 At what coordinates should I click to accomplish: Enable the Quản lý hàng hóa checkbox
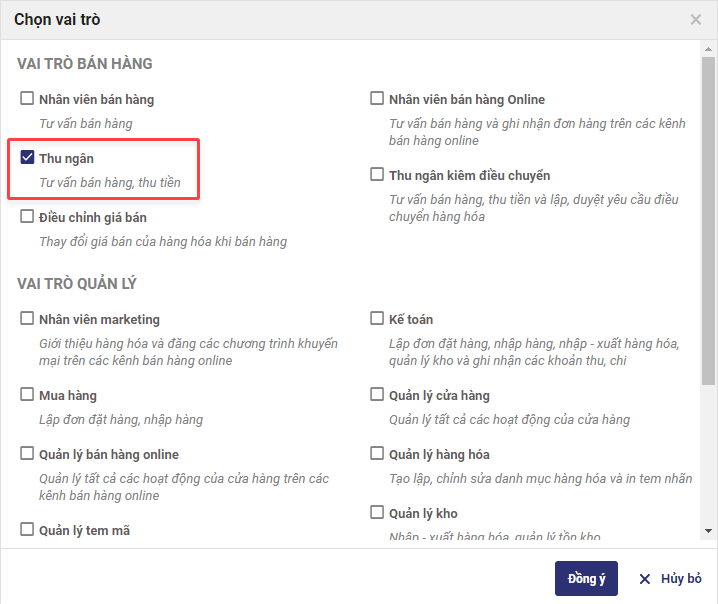coord(377,454)
